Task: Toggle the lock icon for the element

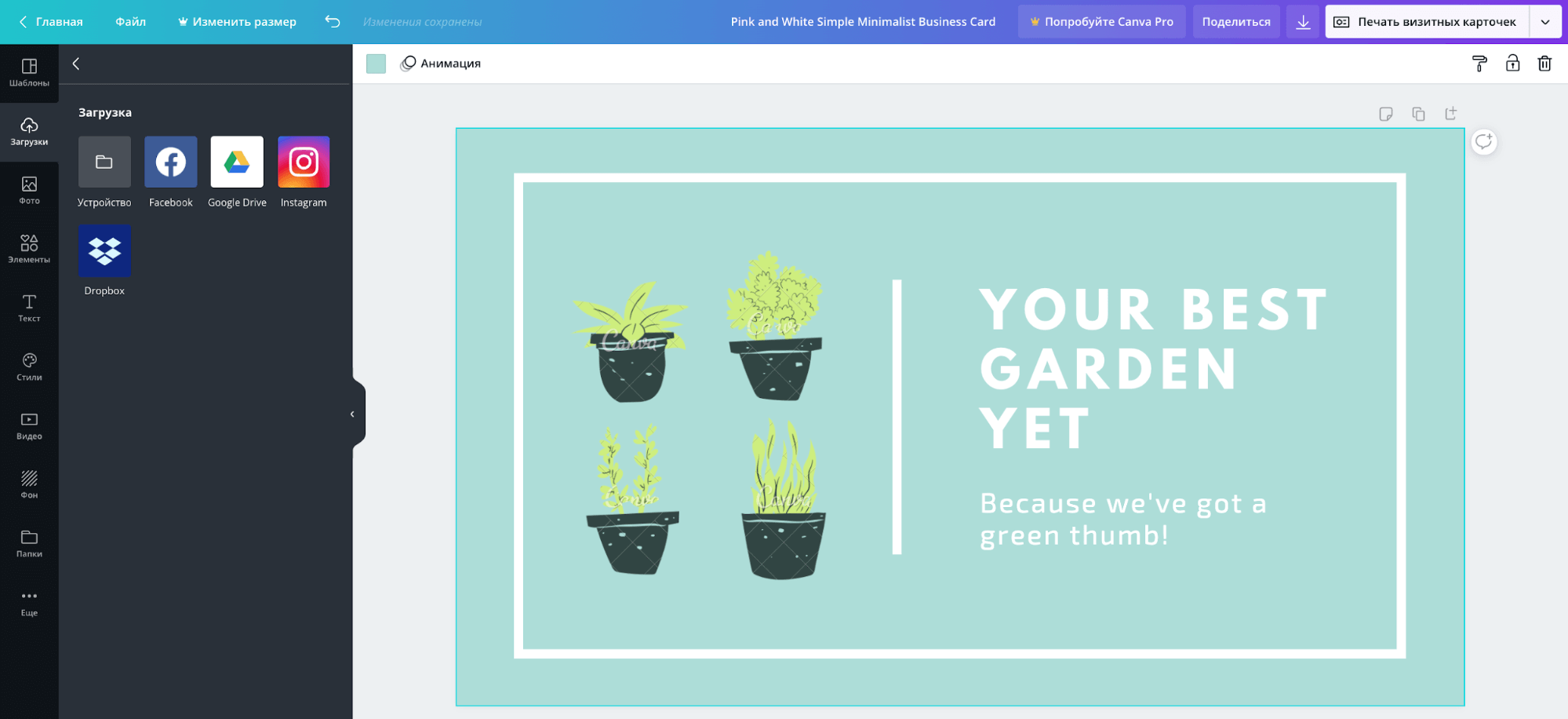Action: pos(1512,64)
